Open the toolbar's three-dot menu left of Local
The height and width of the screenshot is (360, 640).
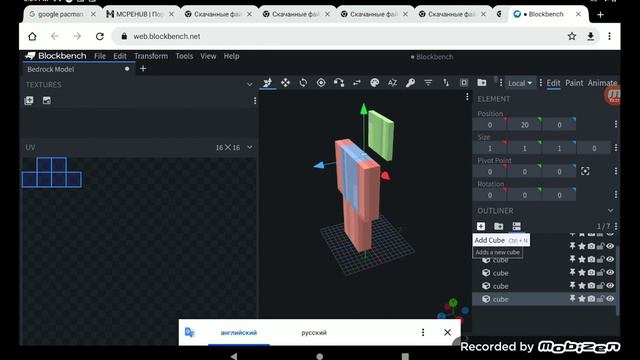[501, 83]
